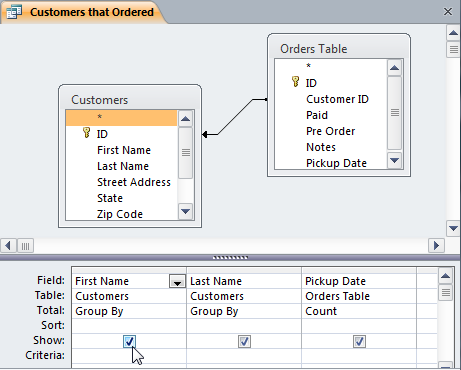Click the Orders Table list scrollbar thumb

coord(395,113)
